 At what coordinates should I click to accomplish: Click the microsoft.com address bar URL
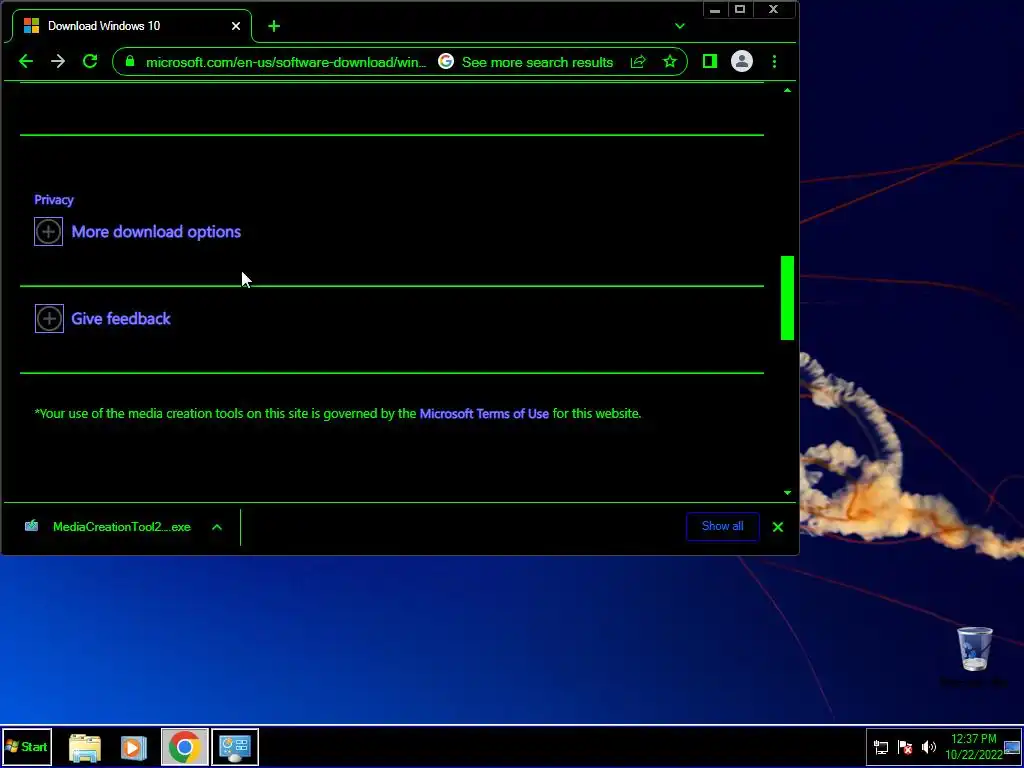(286, 62)
